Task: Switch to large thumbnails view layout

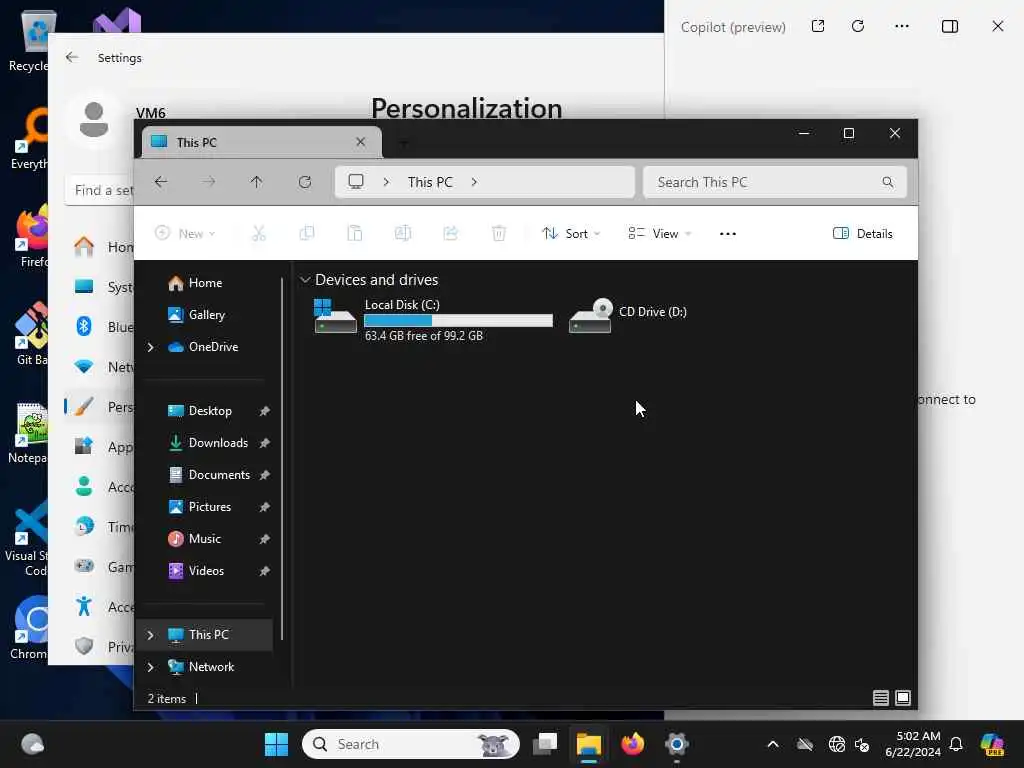Action: point(903,698)
